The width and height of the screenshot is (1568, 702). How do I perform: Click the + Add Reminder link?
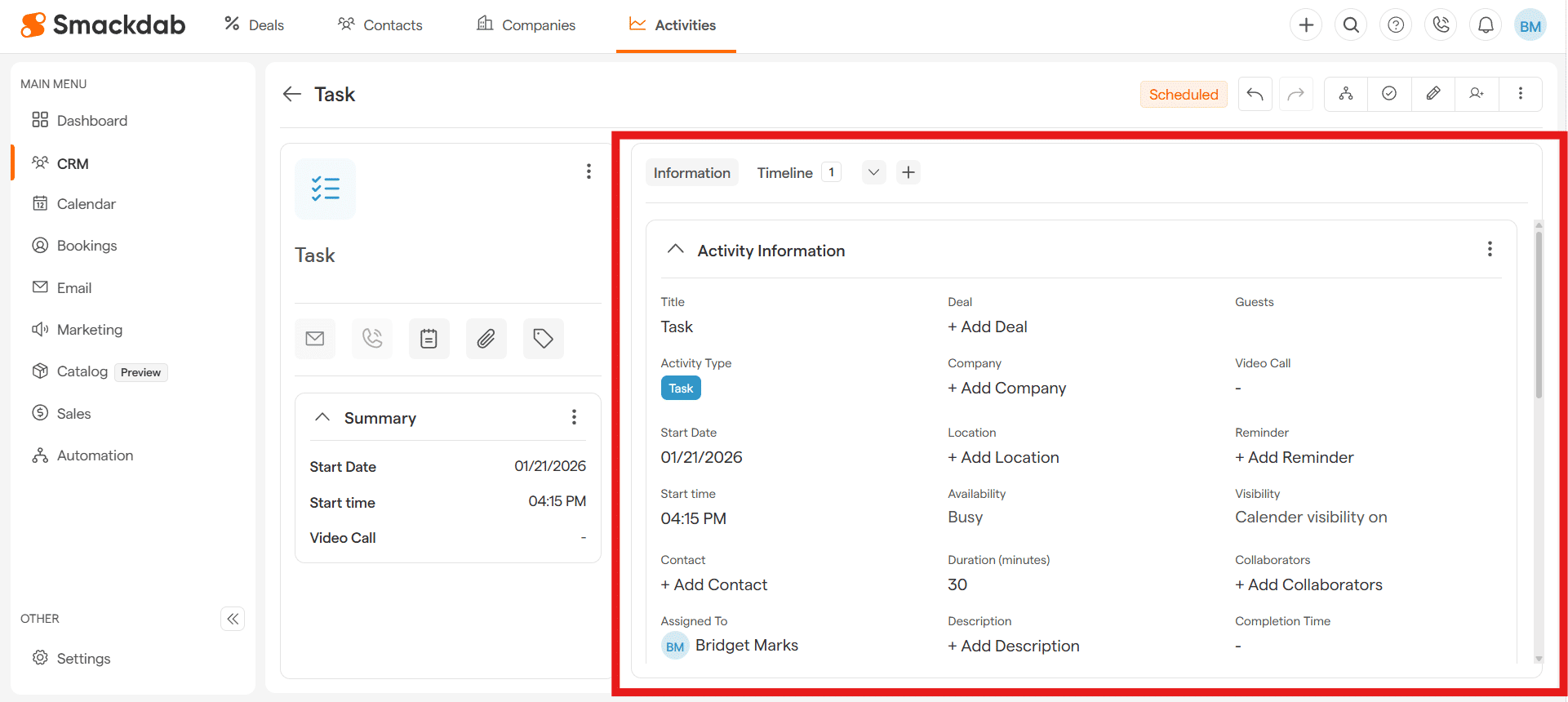click(x=1294, y=457)
